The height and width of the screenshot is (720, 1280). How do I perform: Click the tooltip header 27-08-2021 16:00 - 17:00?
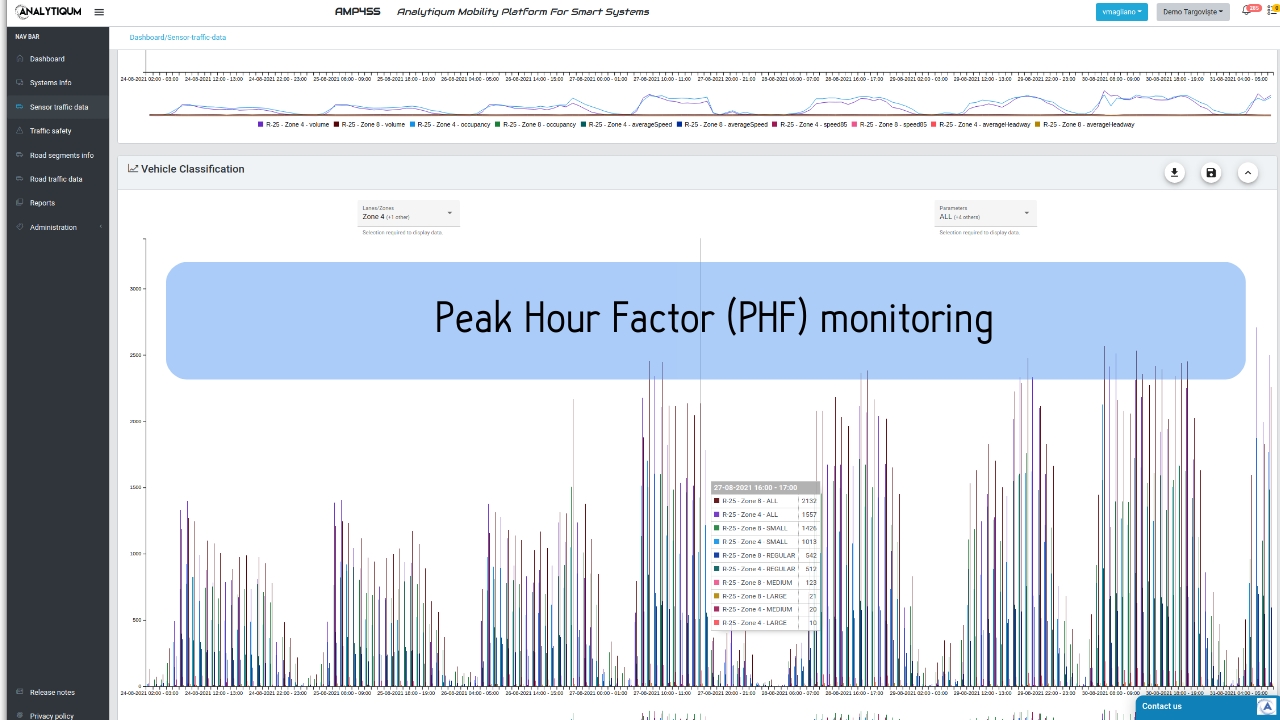pos(765,488)
